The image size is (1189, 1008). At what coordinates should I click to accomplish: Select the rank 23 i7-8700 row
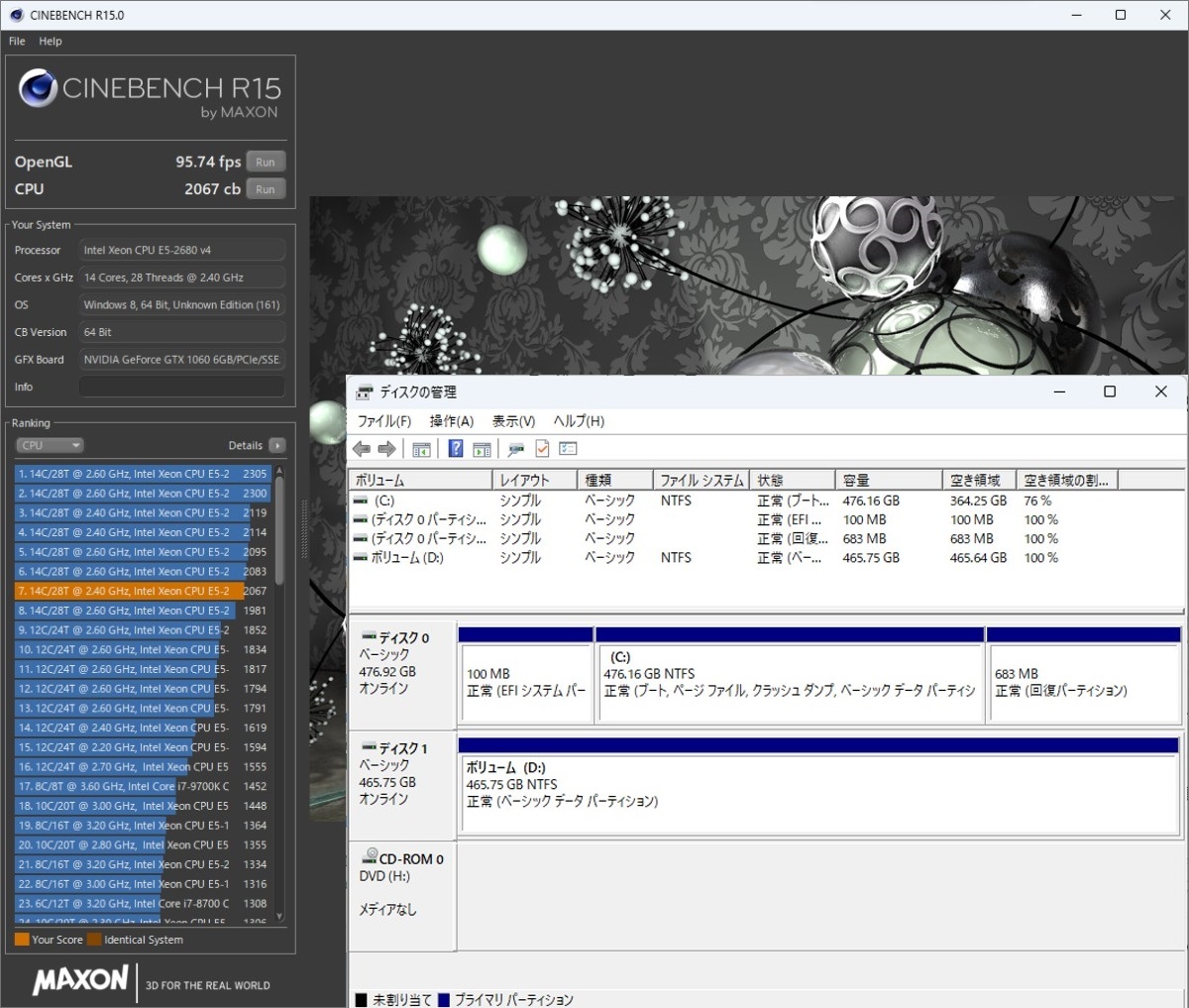143,903
